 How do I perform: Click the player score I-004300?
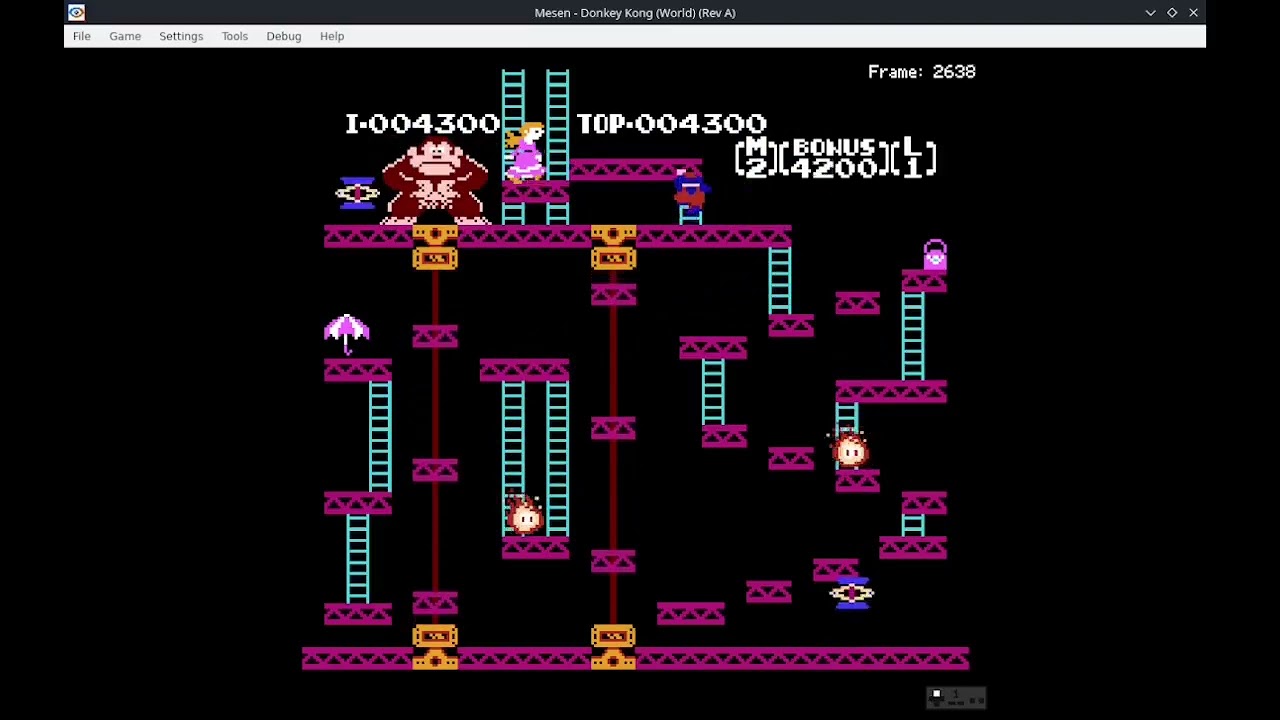point(422,124)
